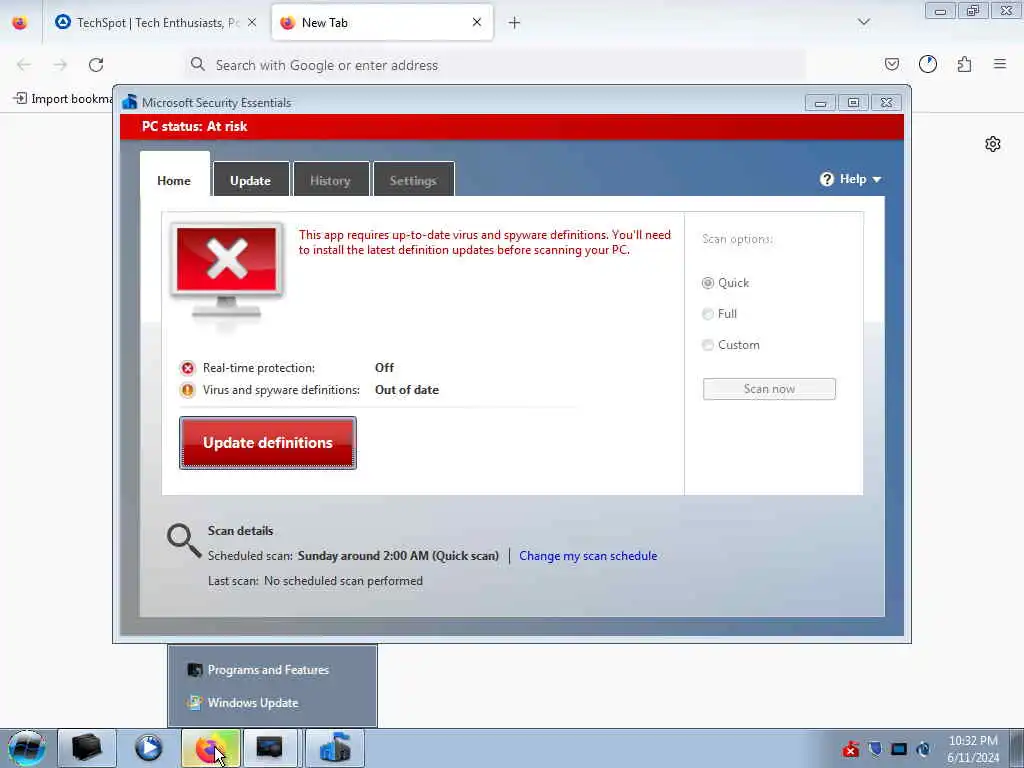The width and height of the screenshot is (1024, 768).
Task: Open a new Firefox tab with plus
Action: click(x=515, y=23)
